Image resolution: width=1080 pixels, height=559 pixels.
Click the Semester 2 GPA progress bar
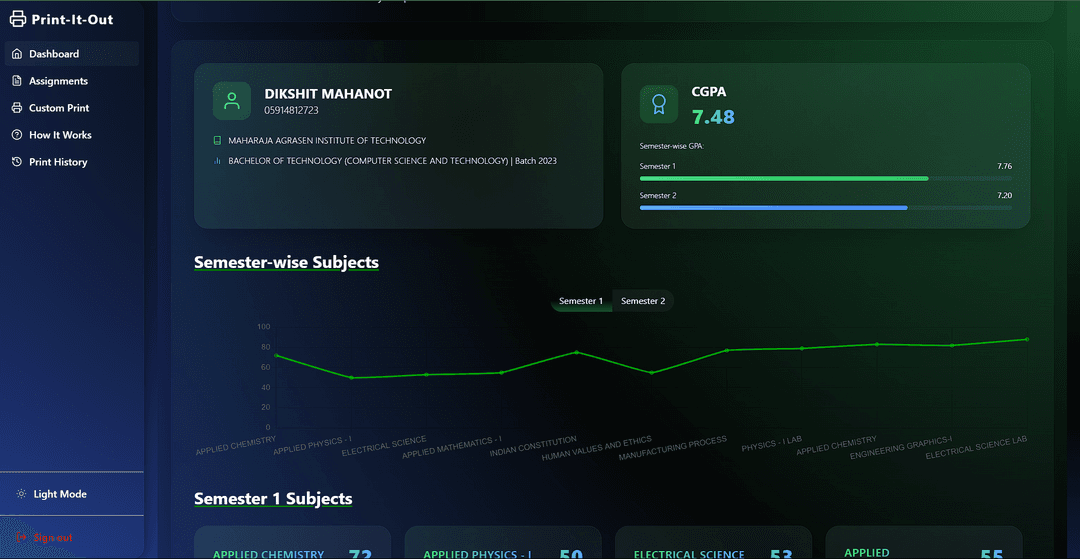[826, 207]
